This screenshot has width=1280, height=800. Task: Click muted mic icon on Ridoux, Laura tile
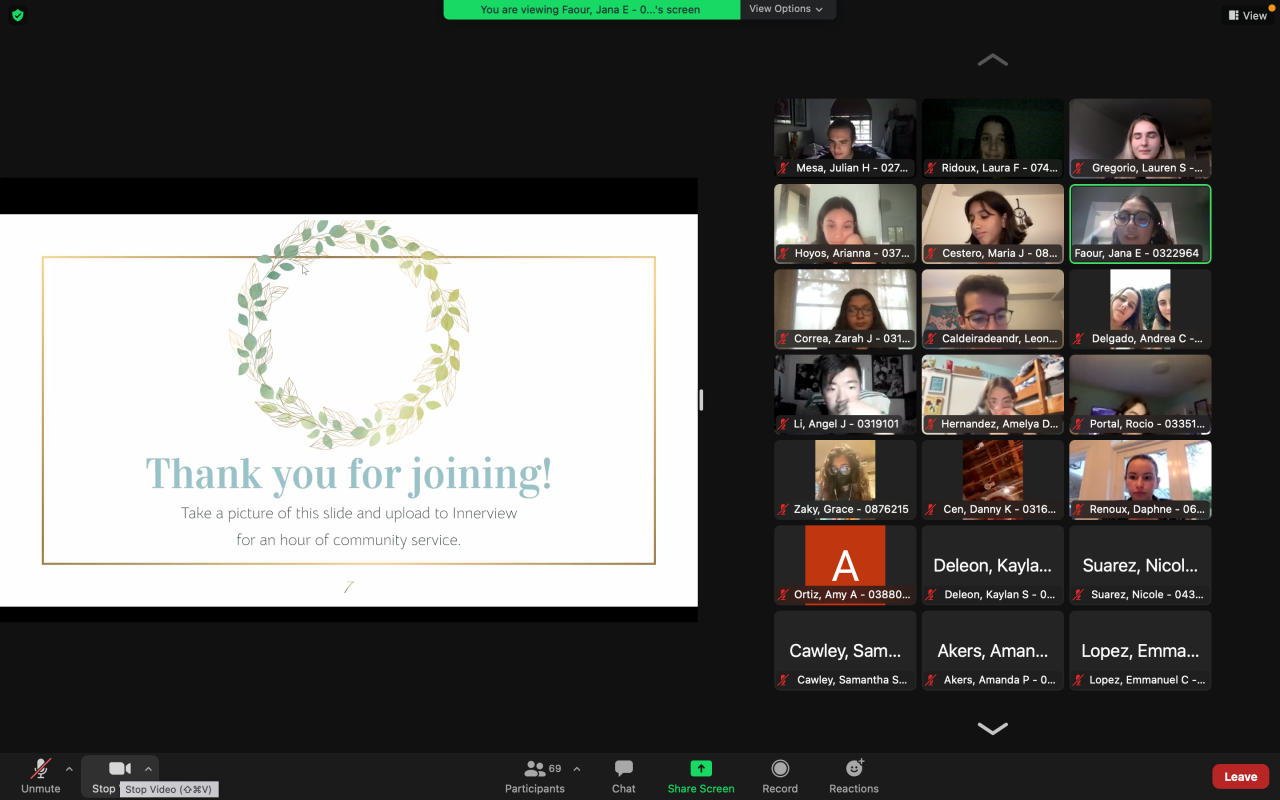[x=932, y=168]
